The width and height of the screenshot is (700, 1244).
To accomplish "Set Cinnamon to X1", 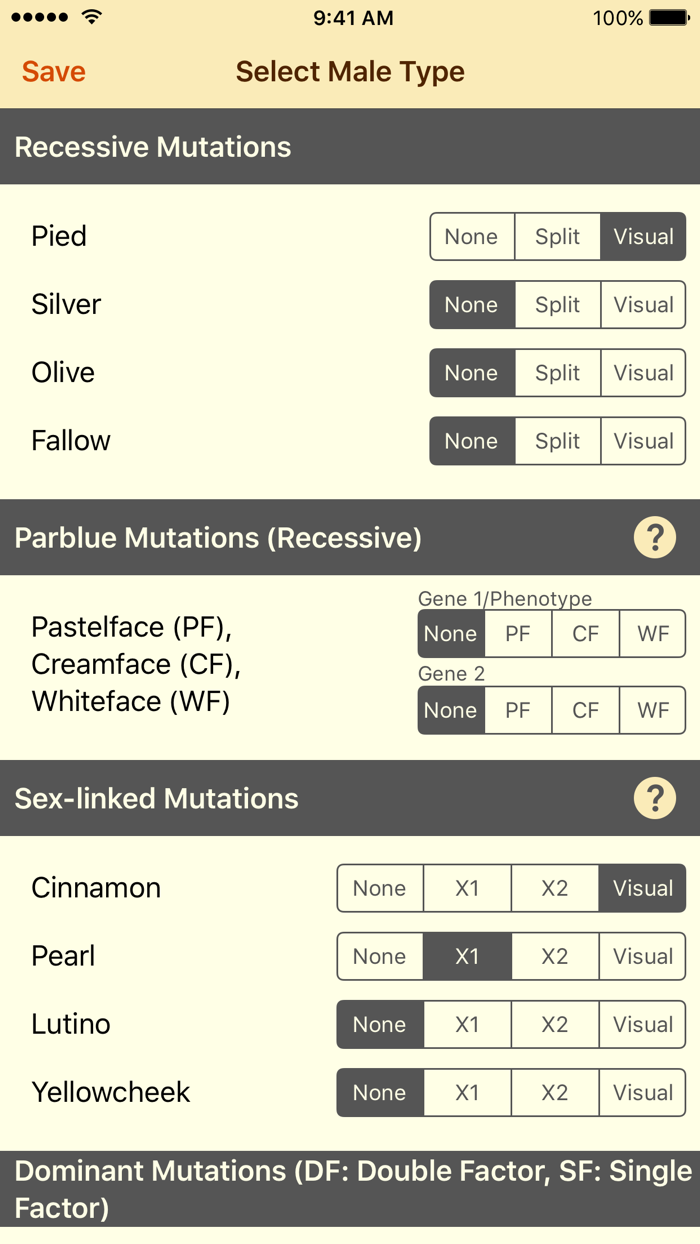I will (x=467, y=888).
